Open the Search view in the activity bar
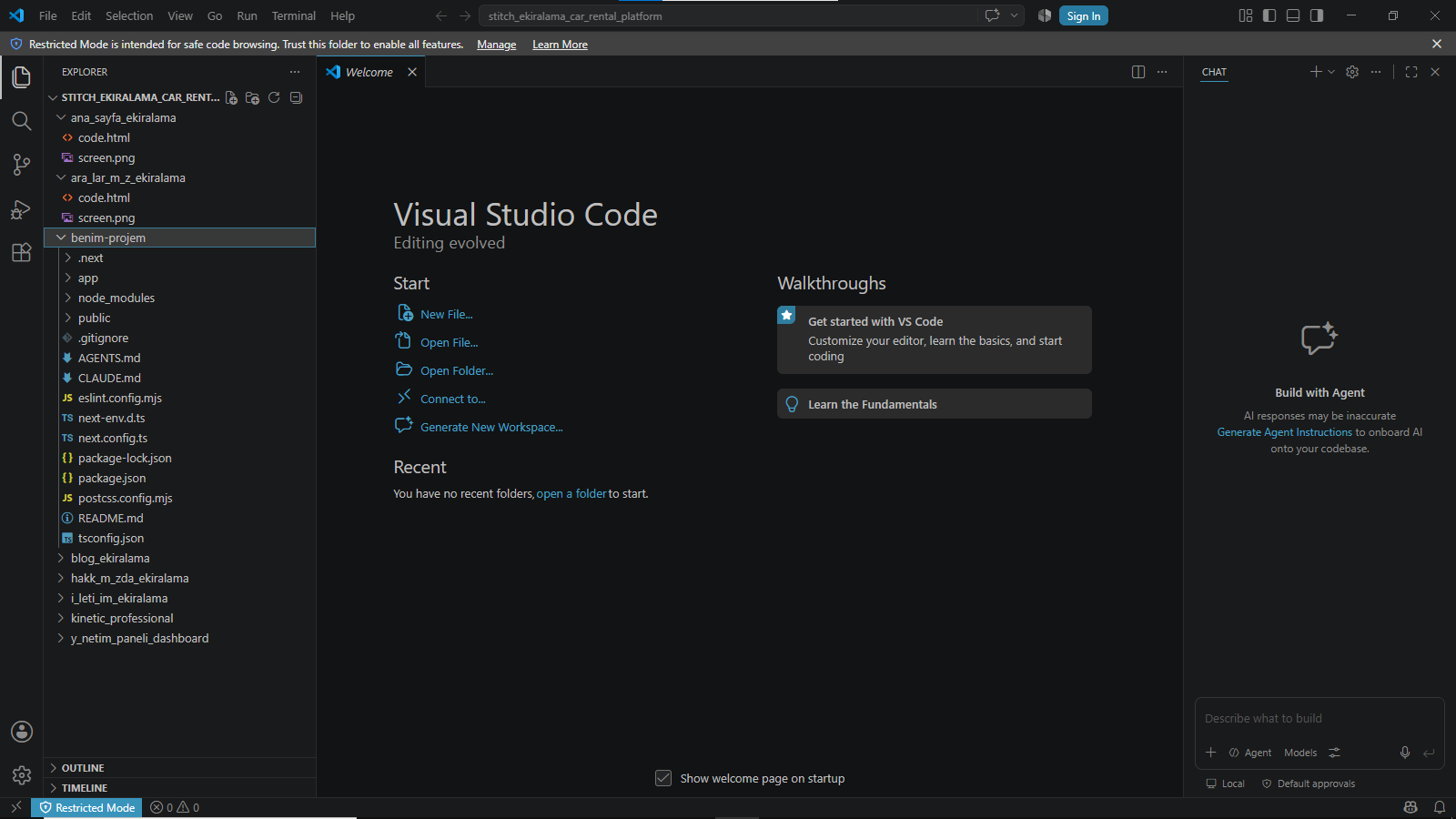The image size is (1456, 819). click(22, 121)
